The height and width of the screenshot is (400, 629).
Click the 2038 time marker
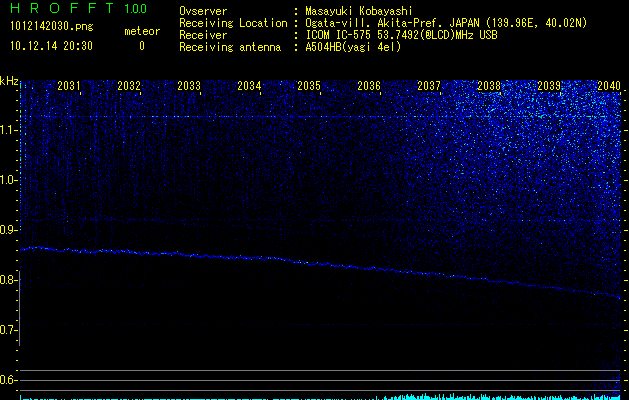489,86
